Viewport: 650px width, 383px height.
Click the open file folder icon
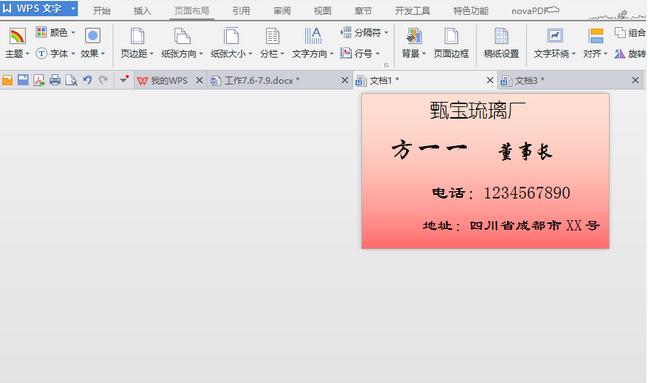coord(7,80)
